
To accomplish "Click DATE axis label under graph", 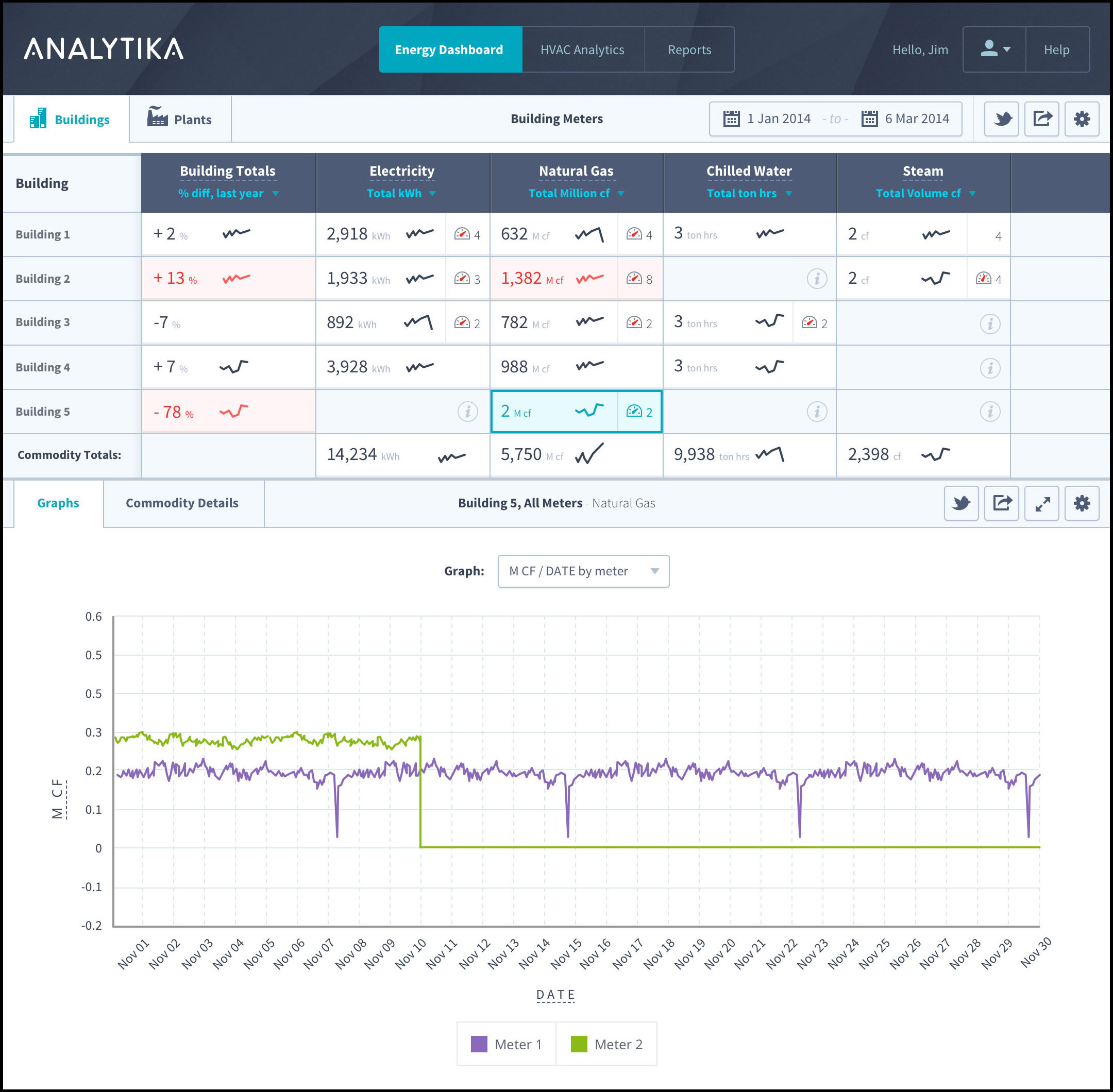I will pos(555,995).
